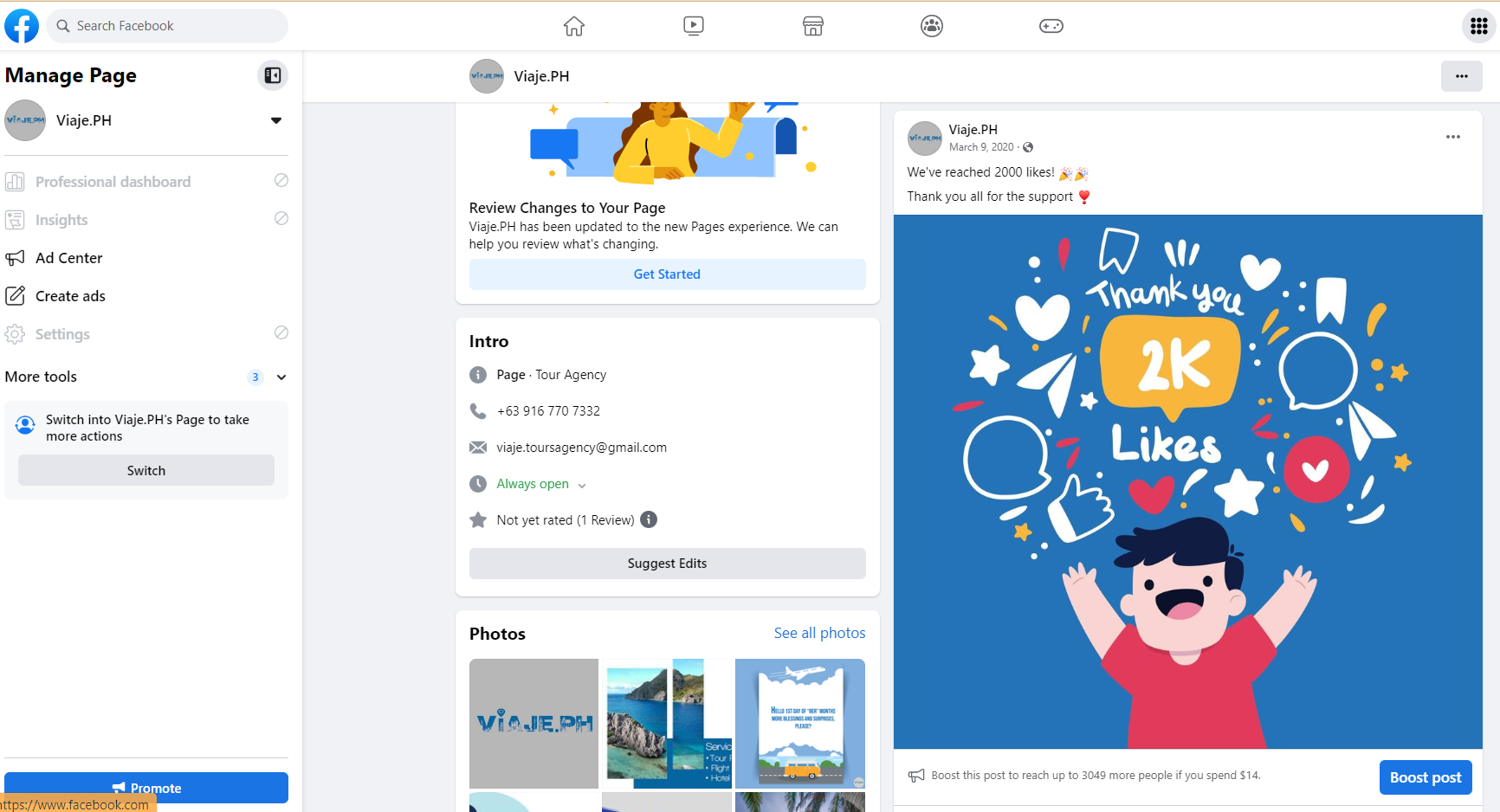1500x812 pixels.
Task: Open the 2K Likes post image
Action: [1188, 481]
